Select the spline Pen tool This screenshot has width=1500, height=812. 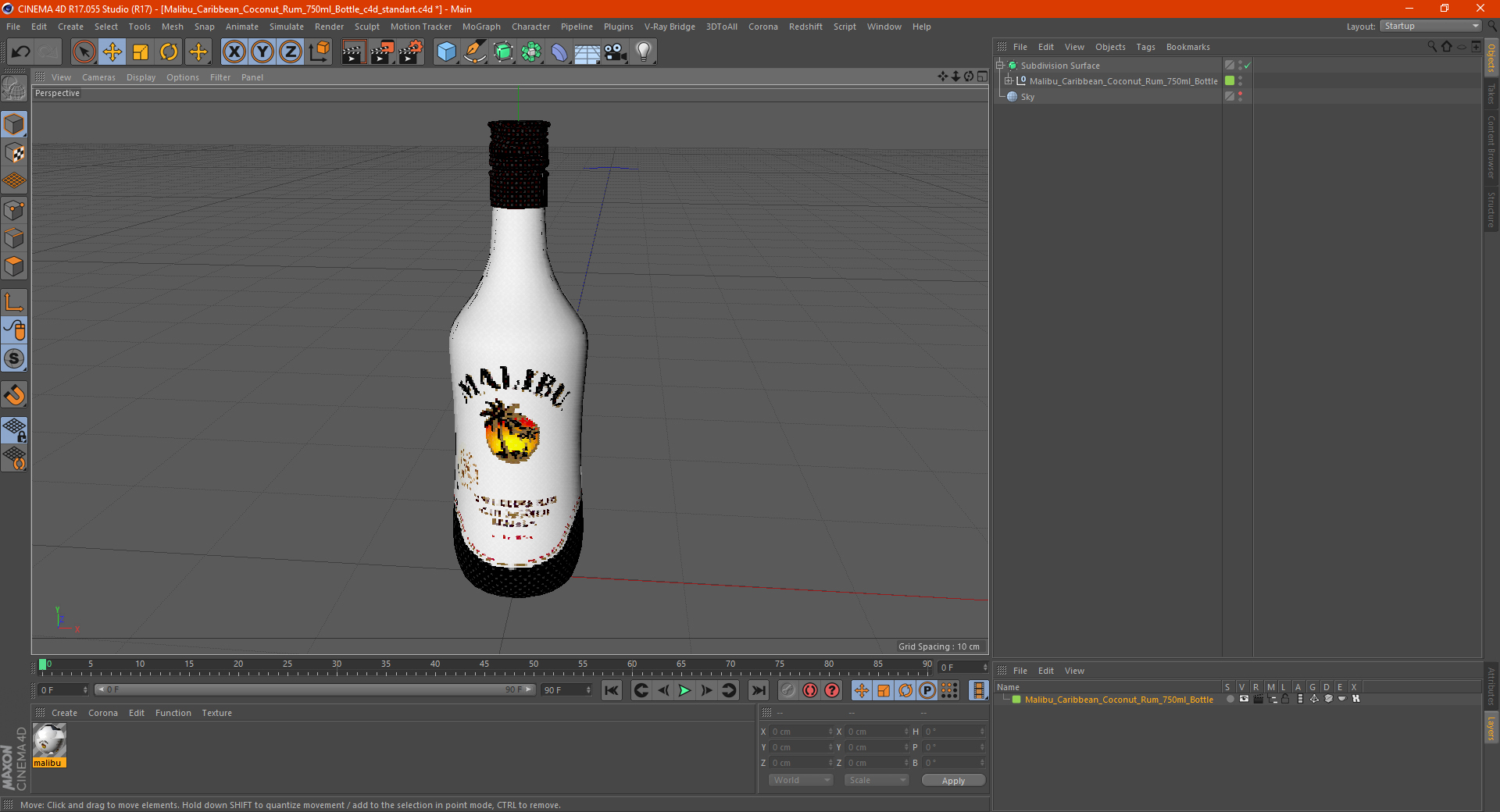pyautogui.click(x=475, y=52)
